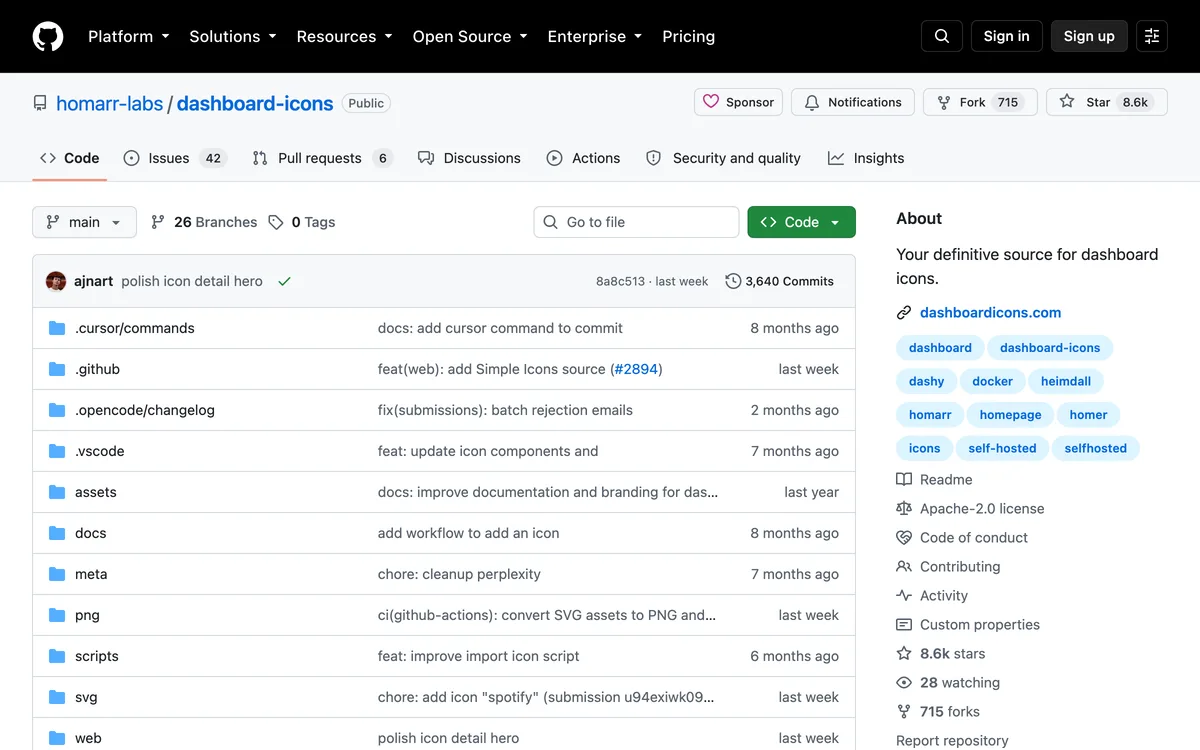
Task: Open the dashboard-icons repository link
Action: click(x=255, y=103)
